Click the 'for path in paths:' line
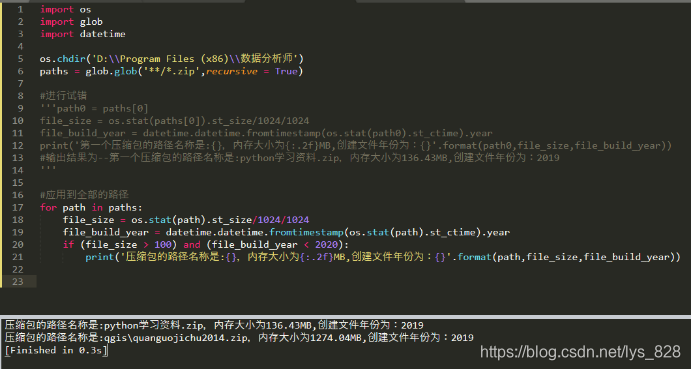Image resolution: width=691 pixels, height=371 pixels. pos(91,207)
